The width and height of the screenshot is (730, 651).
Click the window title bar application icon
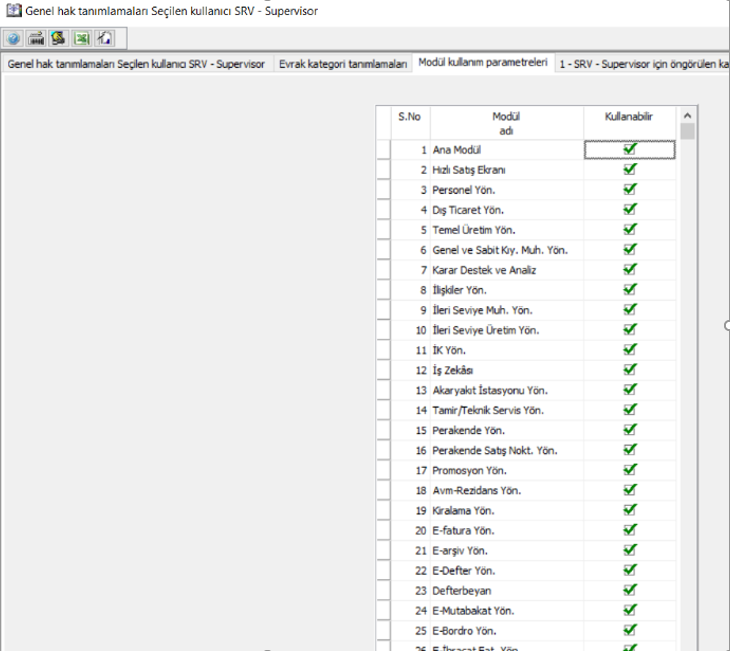pos(11,10)
